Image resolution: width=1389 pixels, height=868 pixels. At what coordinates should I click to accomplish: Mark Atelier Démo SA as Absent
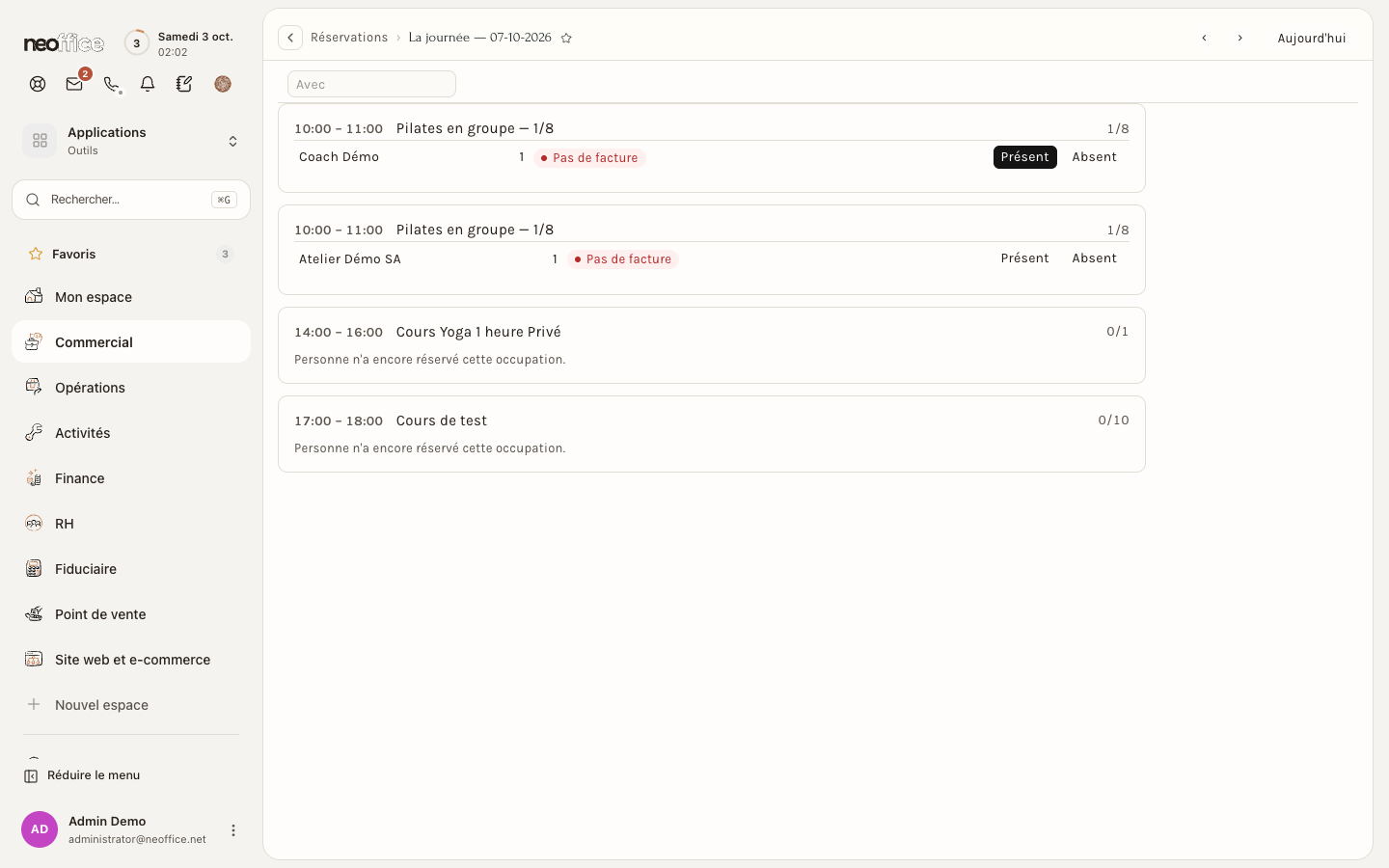[x=1095, y=258]
